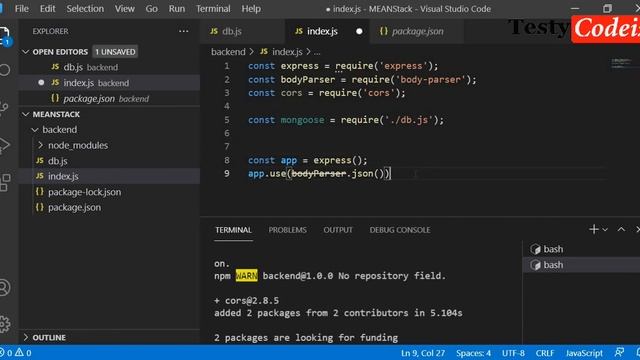Maximize the terminal panel with the up chevron
This screenshot has width=640, height=360.
click(x=621, y=229)
